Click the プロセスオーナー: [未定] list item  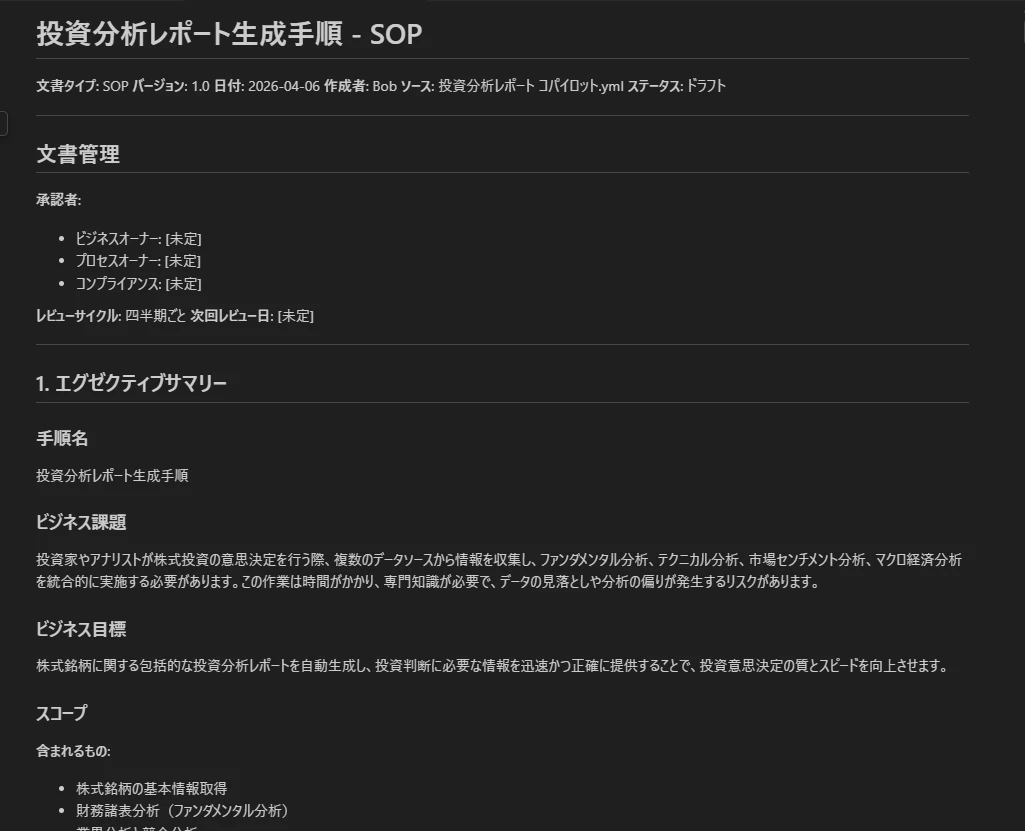(139, 261)
